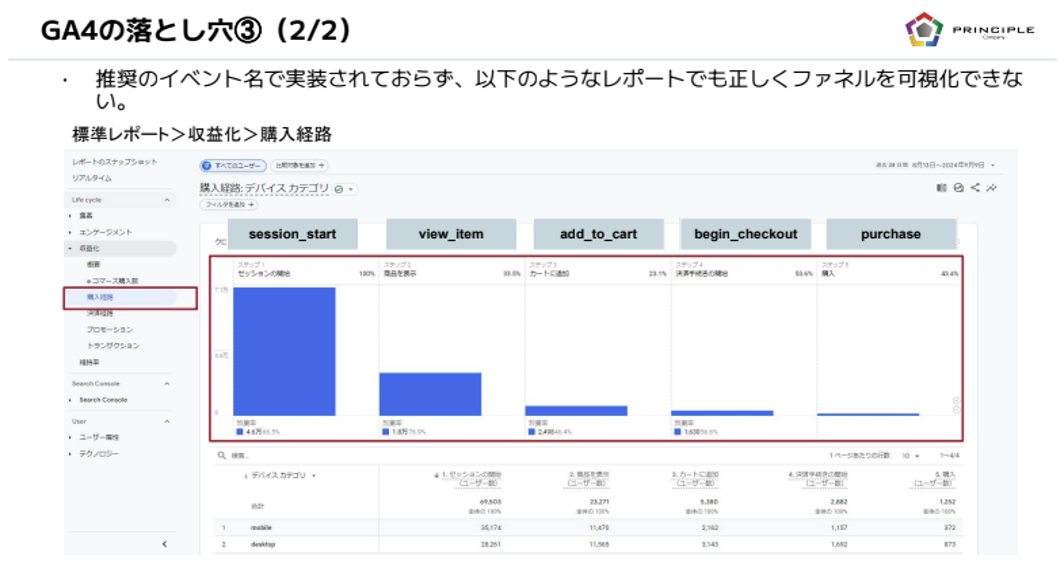Click the blue session_start funnel bar

click(284, 350)
